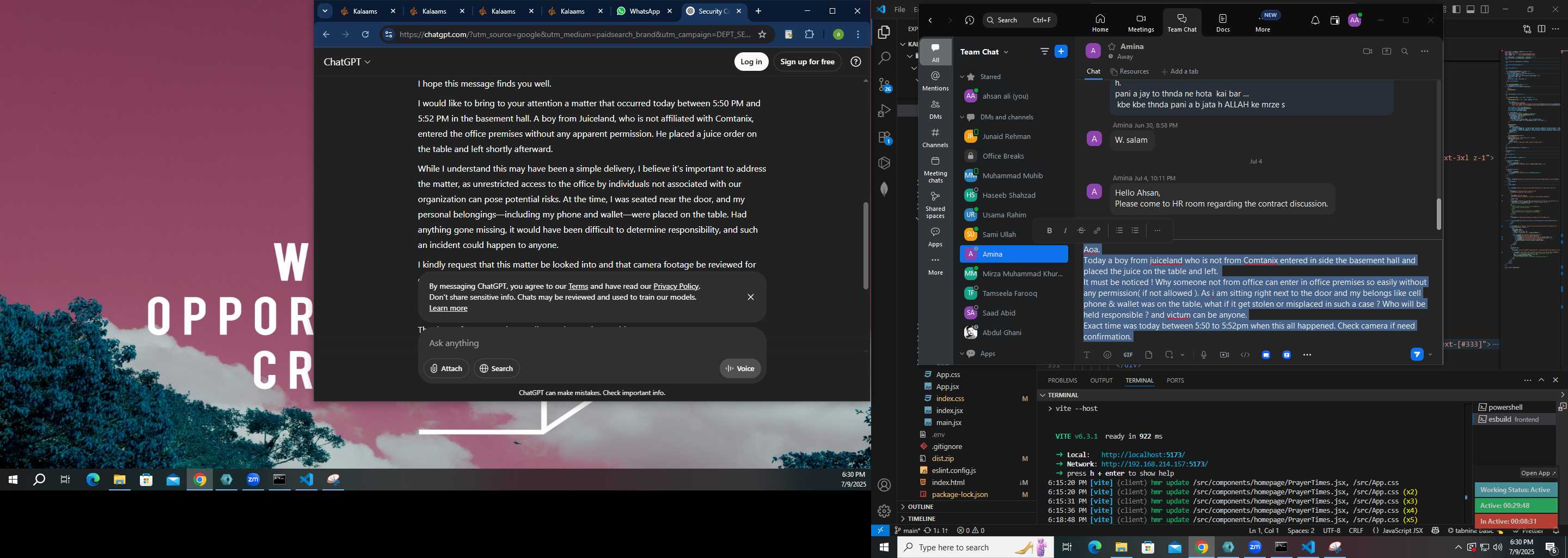The image size is (1568, 558).
Task: Switch to the Zoom Home tab
Action: (x=1100, y=23)
